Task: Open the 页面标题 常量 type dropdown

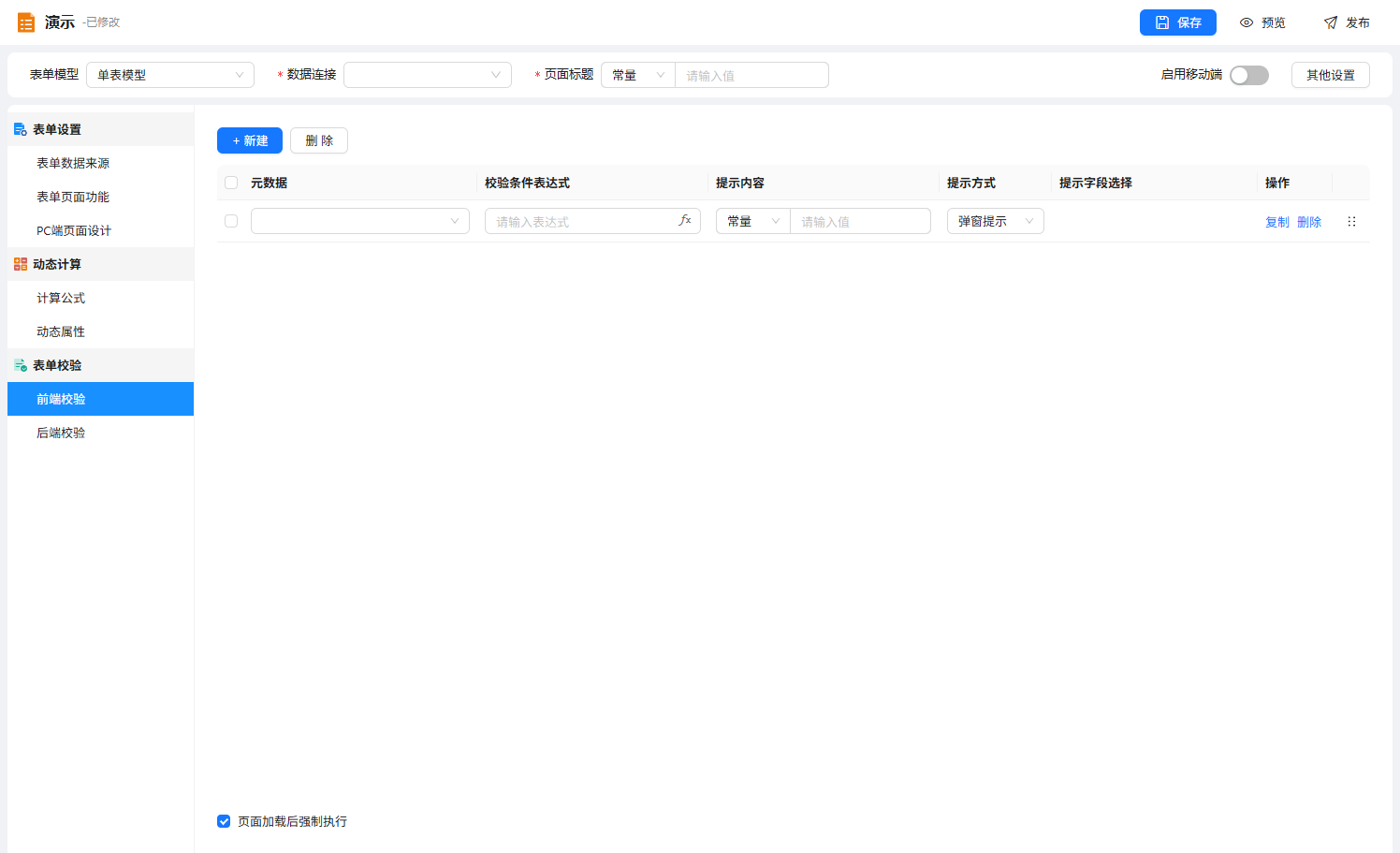Action: (x=638, y=75)
